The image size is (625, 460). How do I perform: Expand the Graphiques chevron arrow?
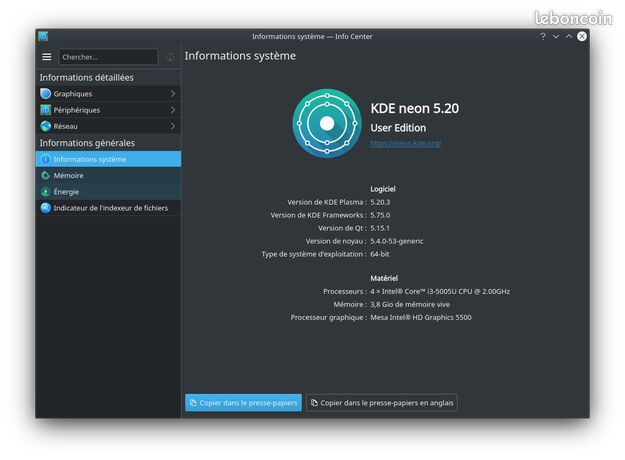173,94
